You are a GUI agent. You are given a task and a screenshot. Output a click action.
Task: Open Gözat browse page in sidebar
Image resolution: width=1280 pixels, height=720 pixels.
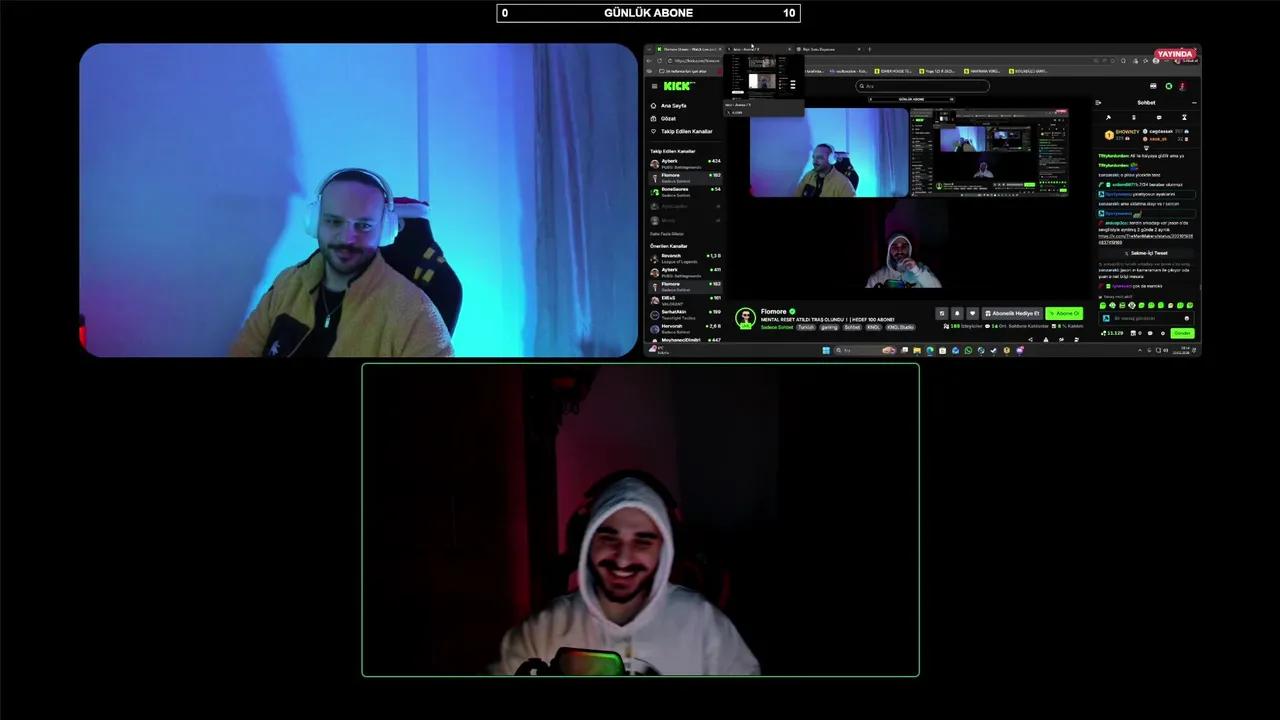click(662, 118)
